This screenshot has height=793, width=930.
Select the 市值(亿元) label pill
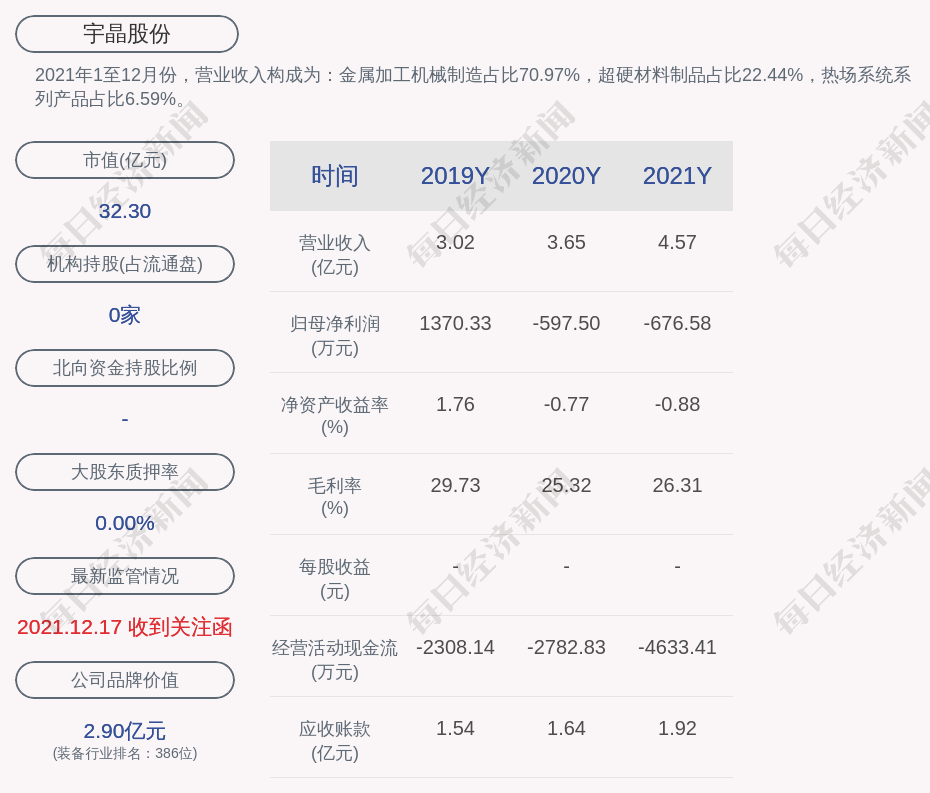point(125,160)
